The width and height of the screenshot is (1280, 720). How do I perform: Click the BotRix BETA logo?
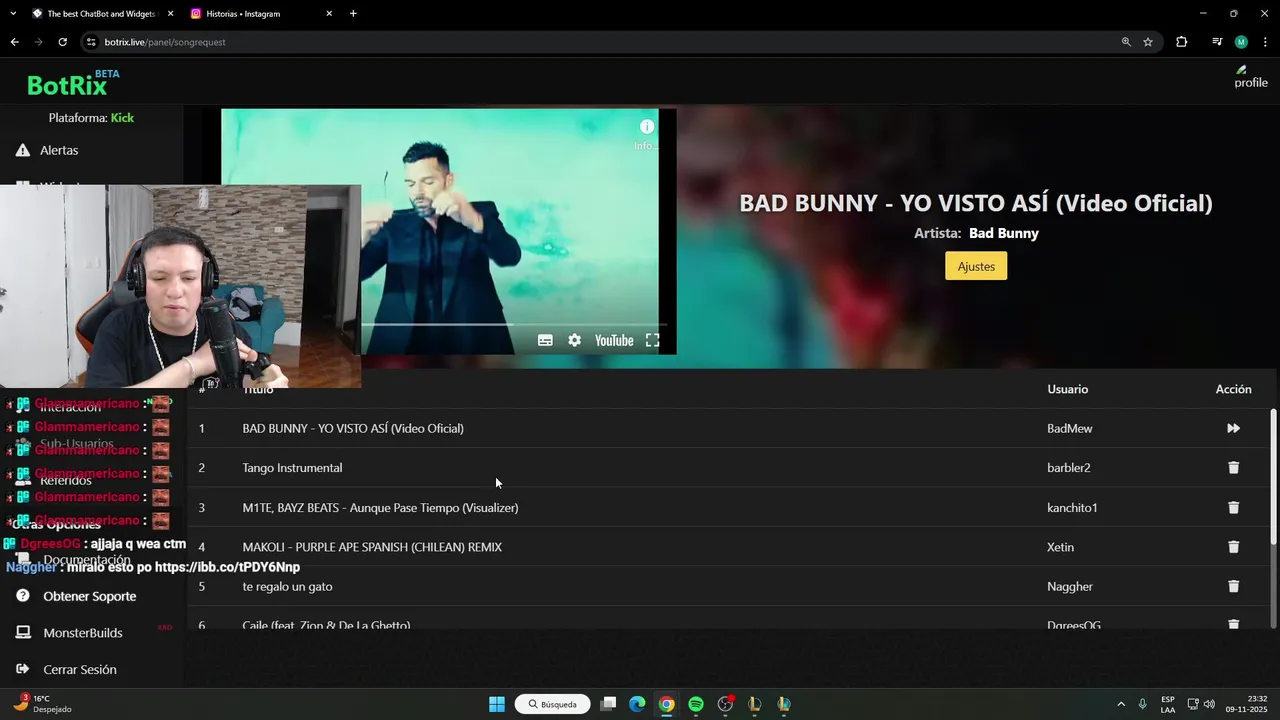72,84
